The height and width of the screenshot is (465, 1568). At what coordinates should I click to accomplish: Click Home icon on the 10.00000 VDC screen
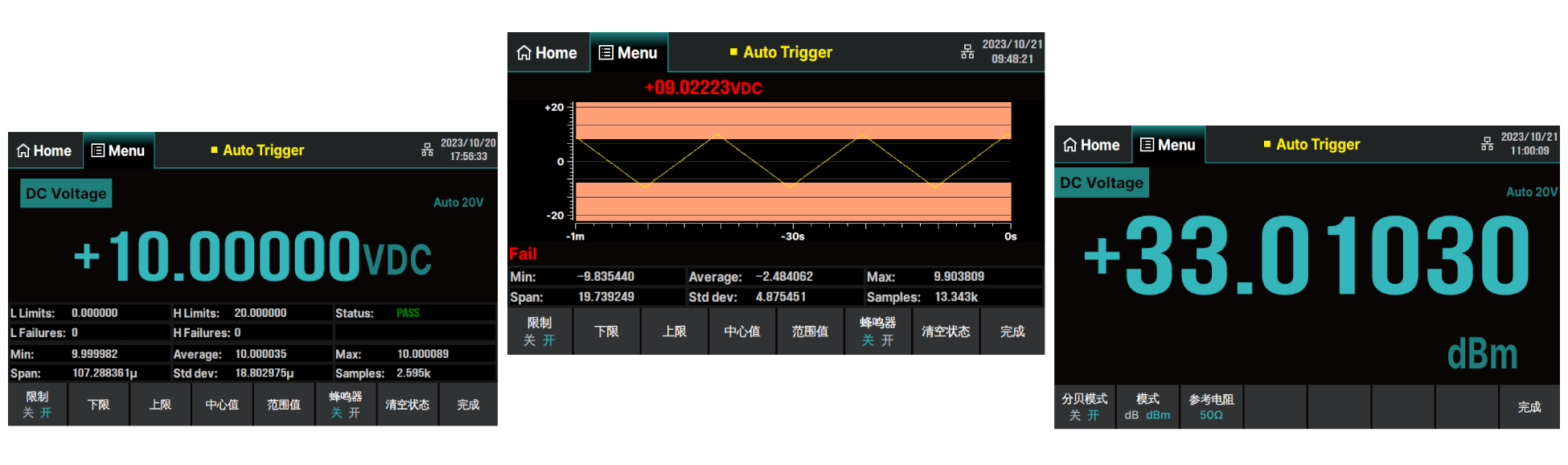pyautogui.click(x=23, y=151)
